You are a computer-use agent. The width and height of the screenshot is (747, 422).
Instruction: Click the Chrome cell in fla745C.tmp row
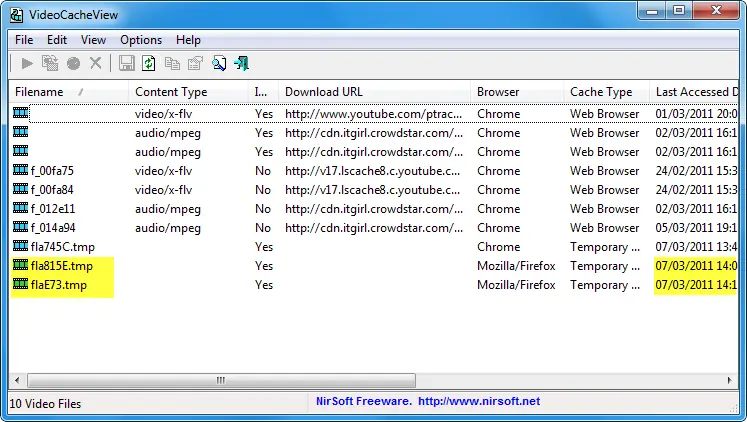(498, 247)
